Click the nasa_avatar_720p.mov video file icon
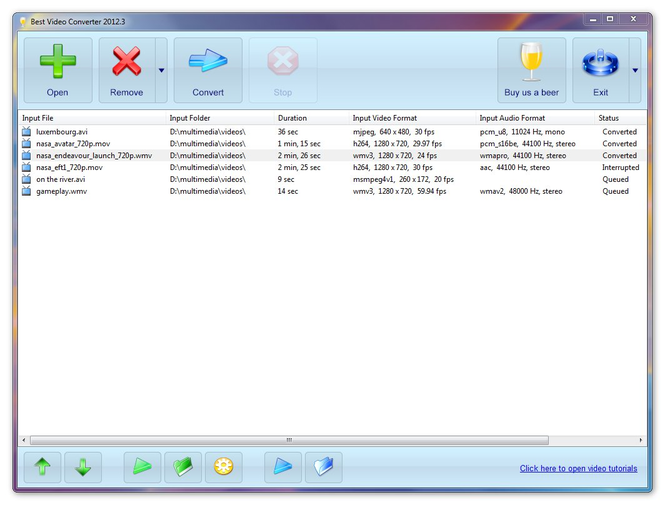The image size is (665, 505). click(26, 143)
